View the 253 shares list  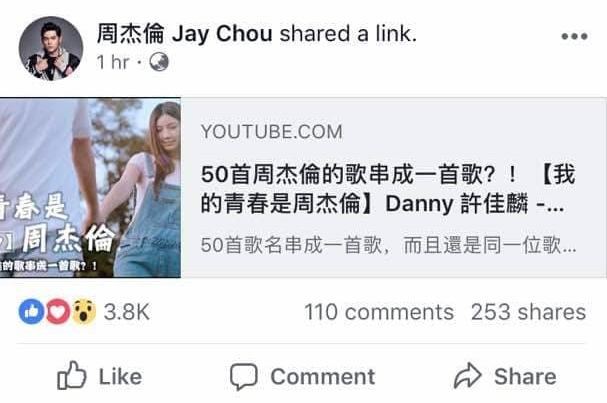point(528,312)
